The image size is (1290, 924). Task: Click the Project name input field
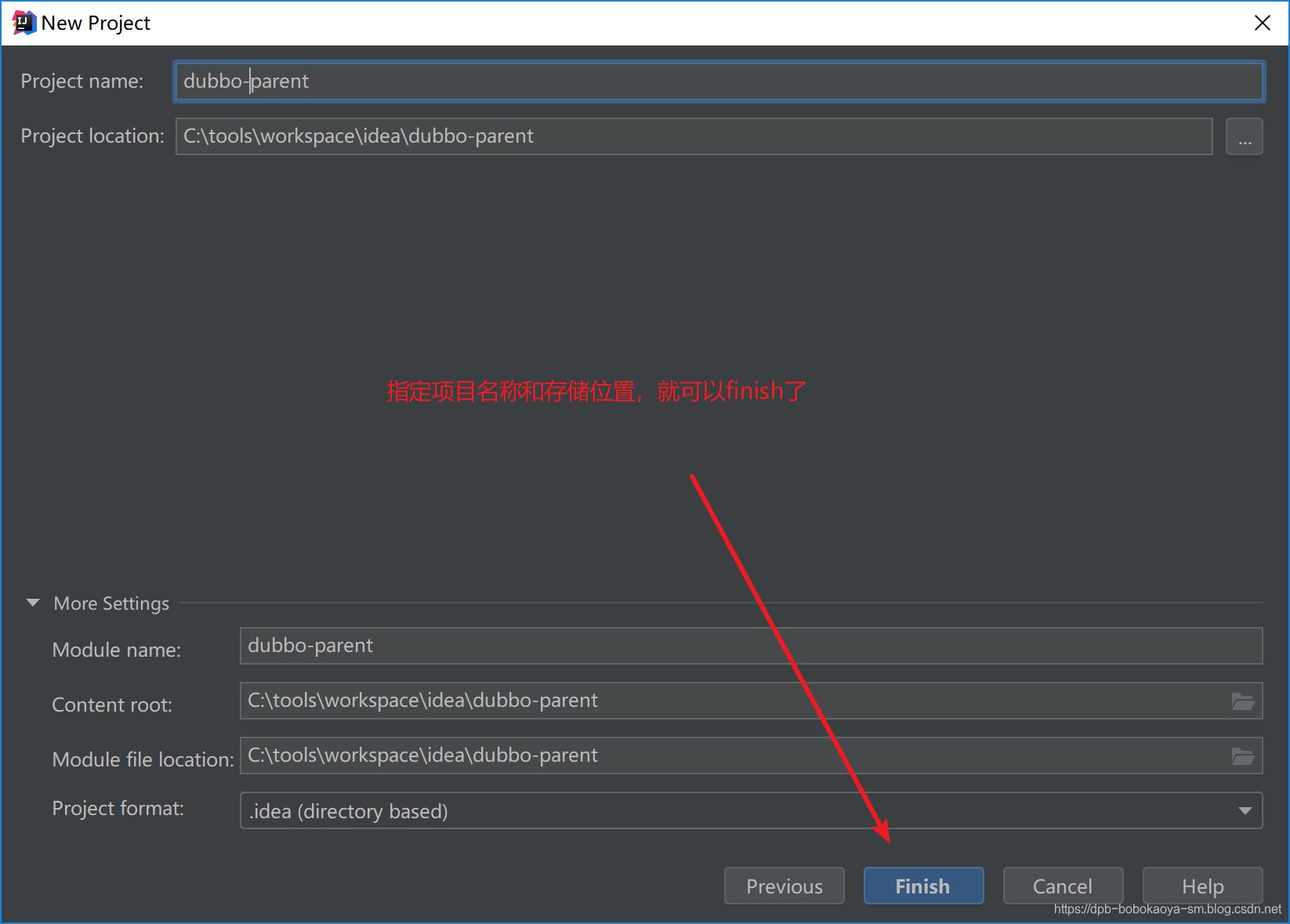(x=719, y=82)
